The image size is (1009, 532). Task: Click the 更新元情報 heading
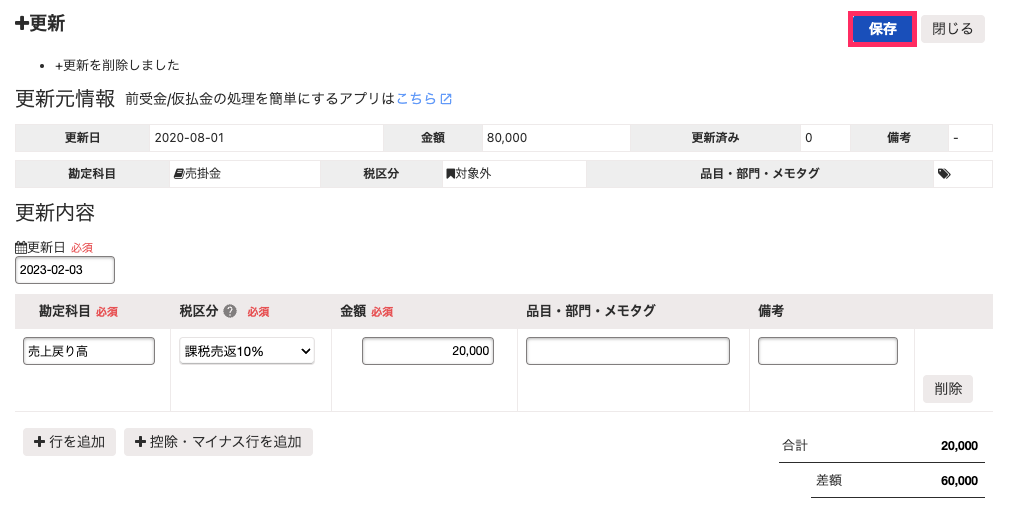pyautogui.click(x=65, y=98)
